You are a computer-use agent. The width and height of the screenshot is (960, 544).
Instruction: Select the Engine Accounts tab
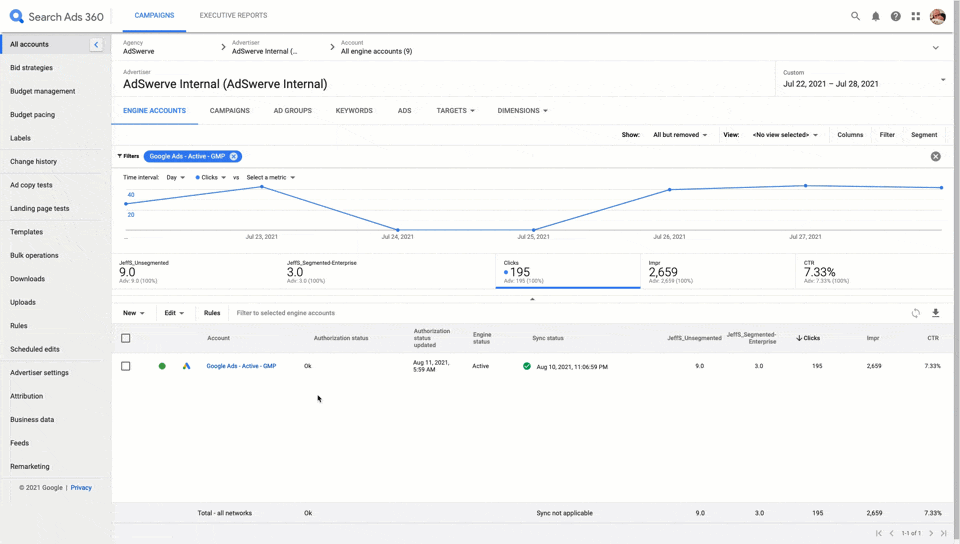(x=154, y=111)
